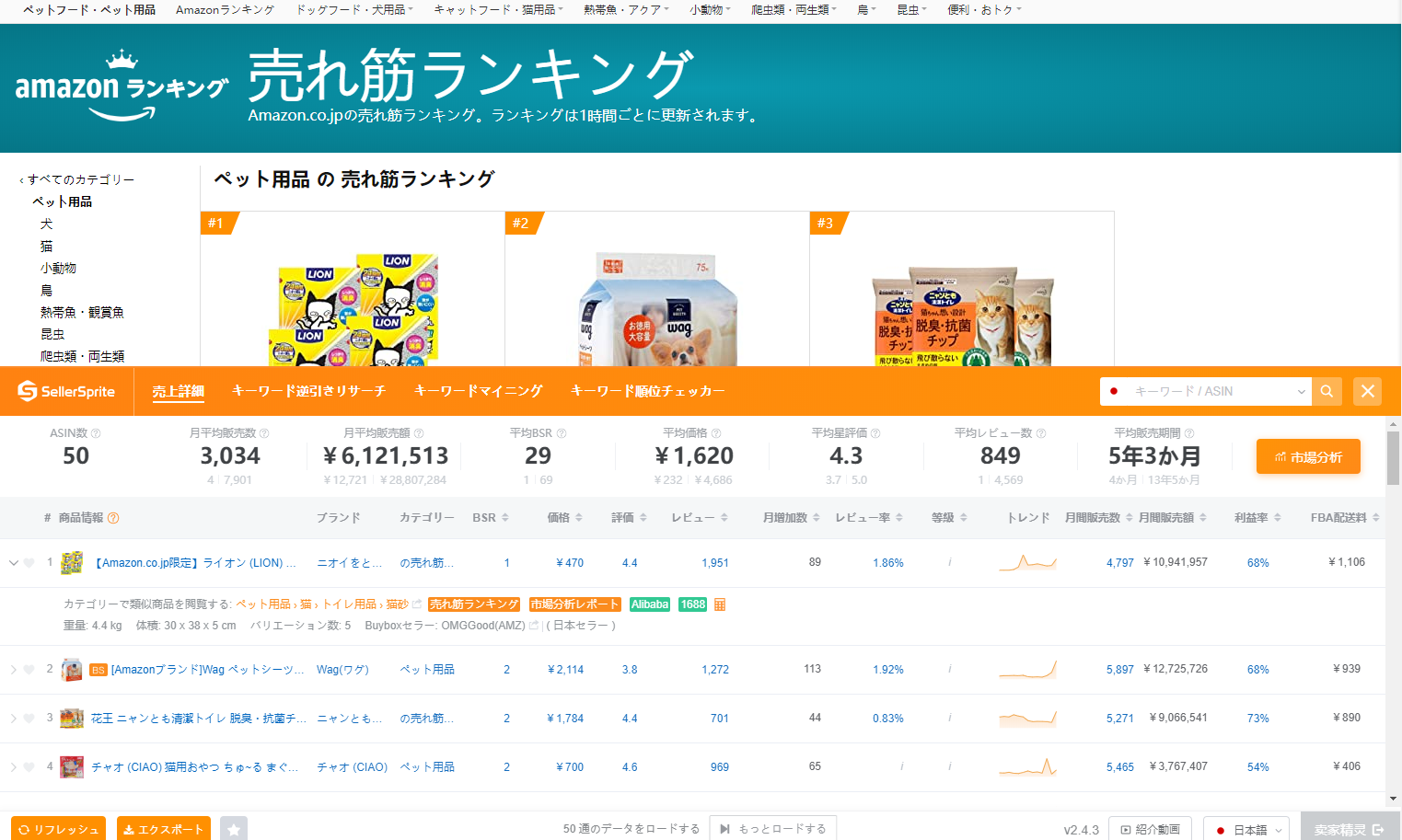Open help icon next to 平均価格
Viewport: 1402px width, 840px height.
click(716, 433)
